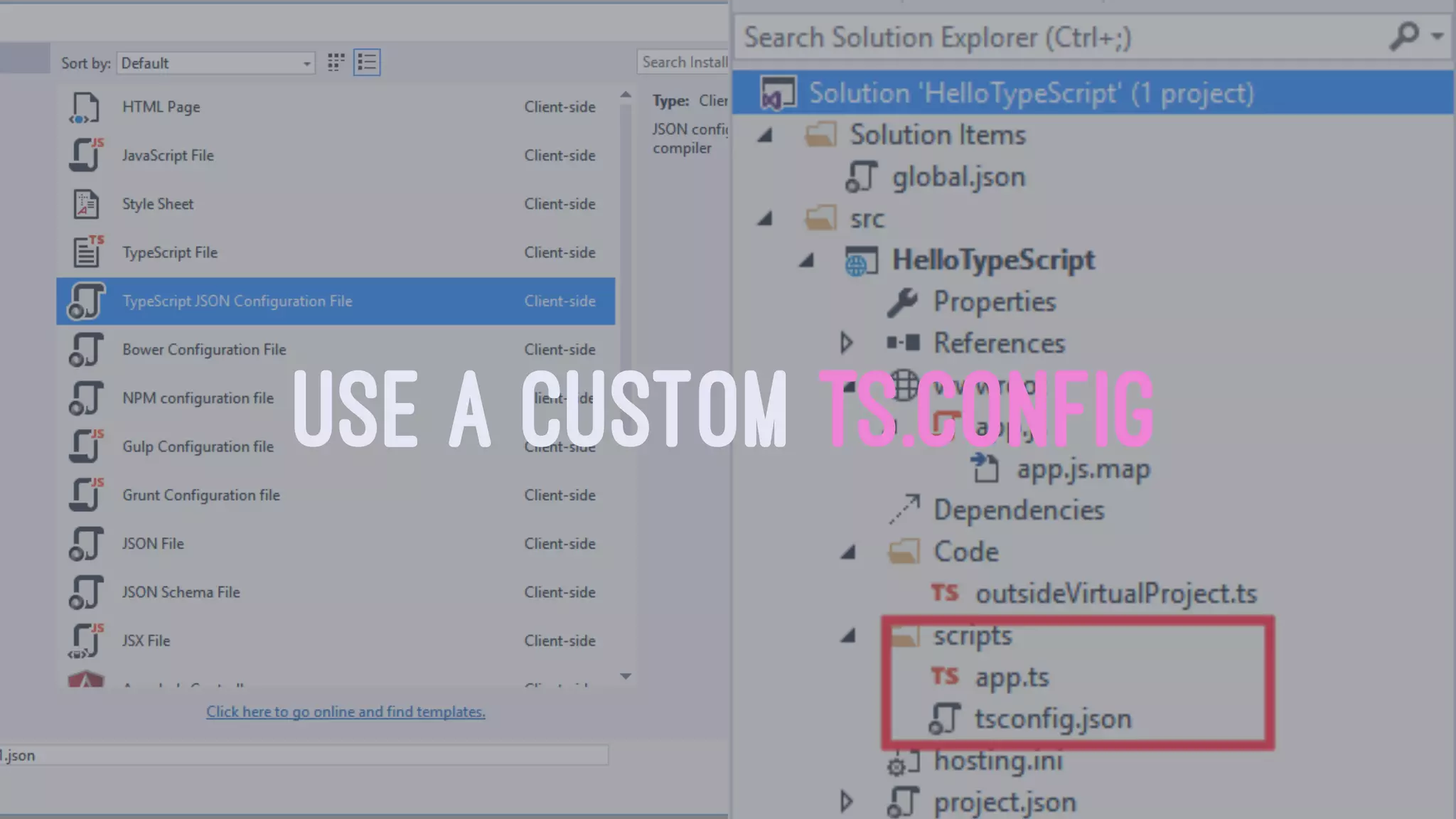Screen dimensions: 1456x819
Task: Select the app.js.map file name
Action: pyautogui.click(x=1083, y=469)
